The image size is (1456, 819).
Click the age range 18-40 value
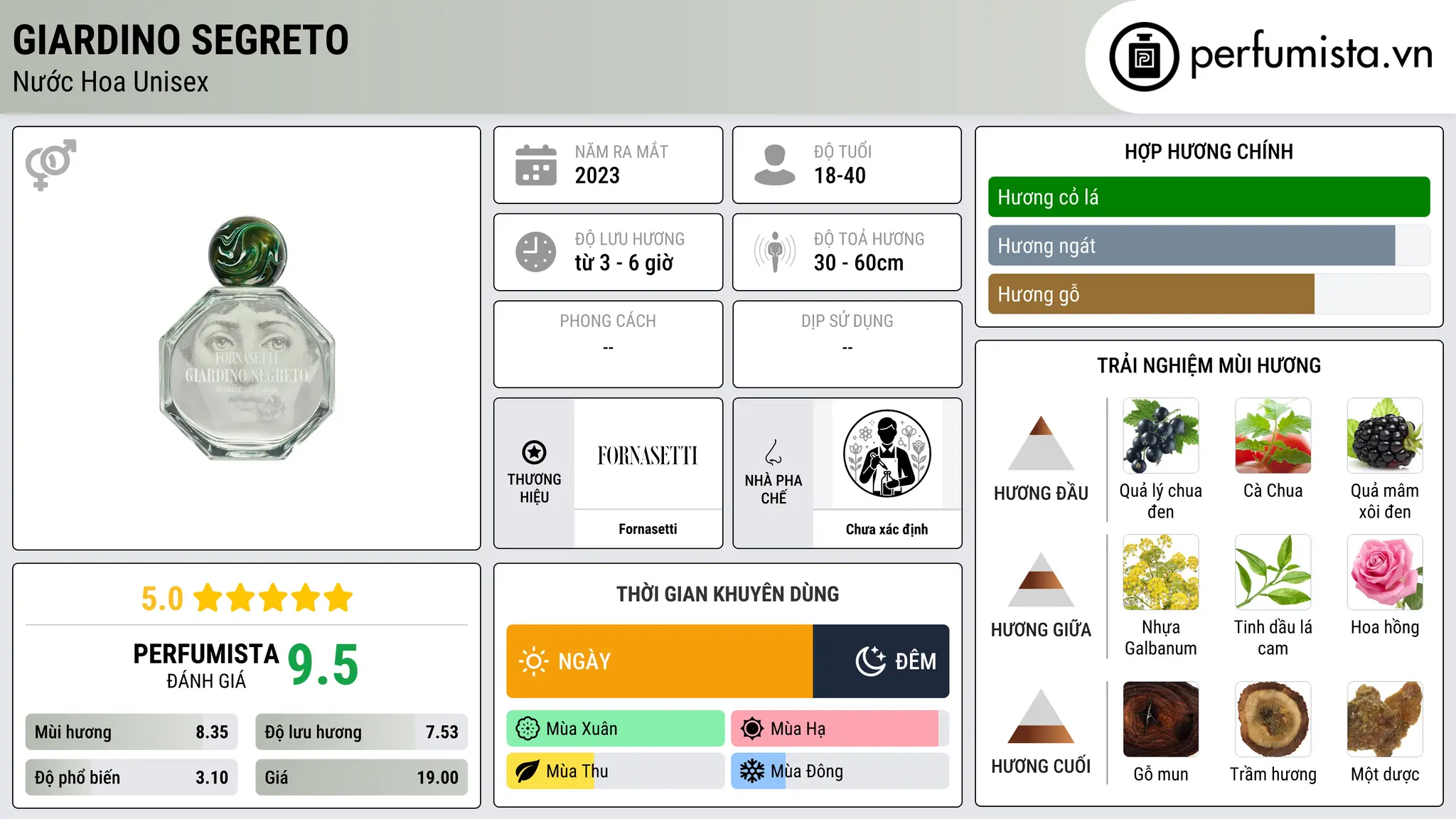pos(840,176)
